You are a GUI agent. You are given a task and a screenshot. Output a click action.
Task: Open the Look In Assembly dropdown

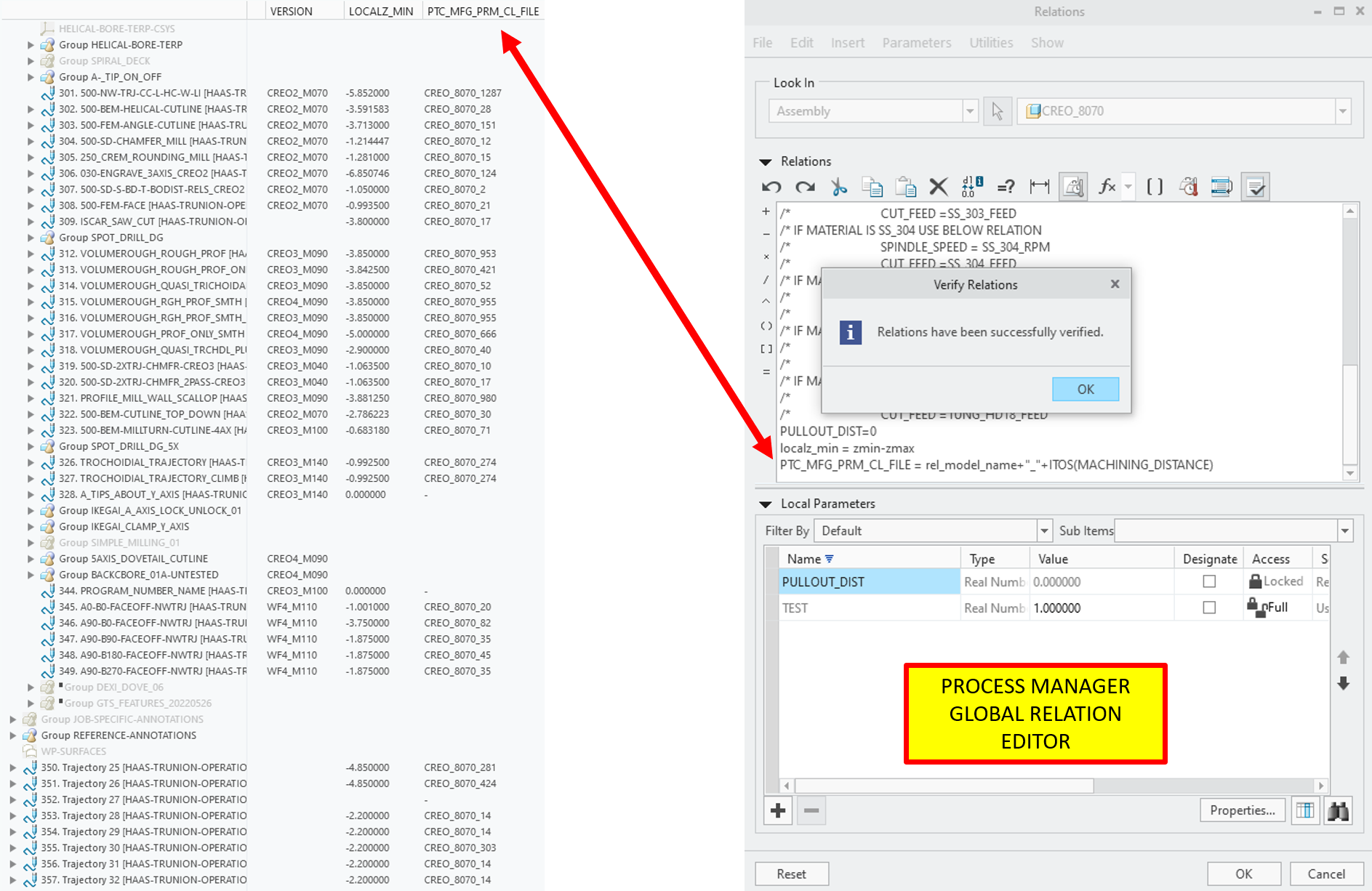[971, 110]
